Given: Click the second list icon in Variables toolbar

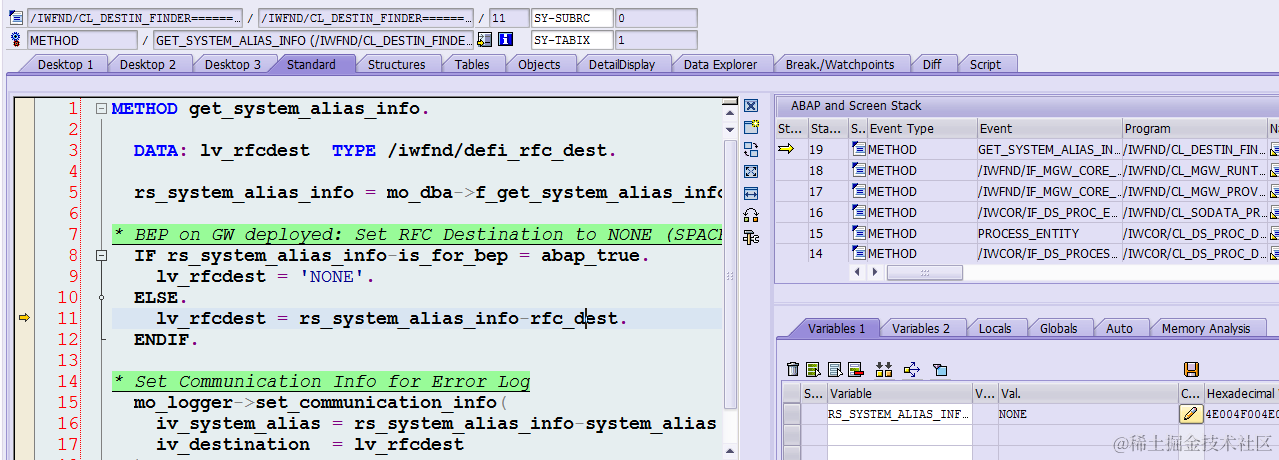Looking at the screenshot, I should 835,370.
